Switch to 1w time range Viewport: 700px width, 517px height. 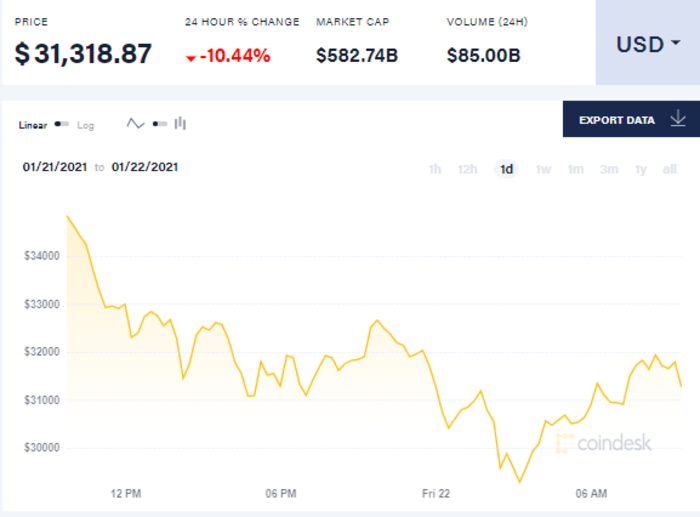click(x=543, y=169)
